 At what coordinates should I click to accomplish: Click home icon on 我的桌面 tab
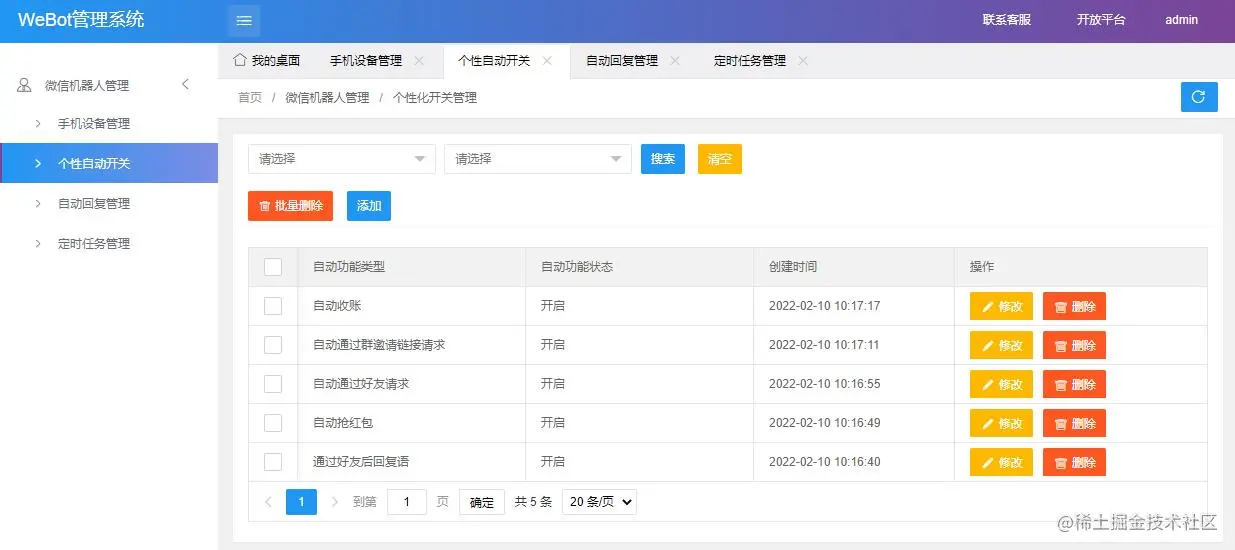click(239, 60)
